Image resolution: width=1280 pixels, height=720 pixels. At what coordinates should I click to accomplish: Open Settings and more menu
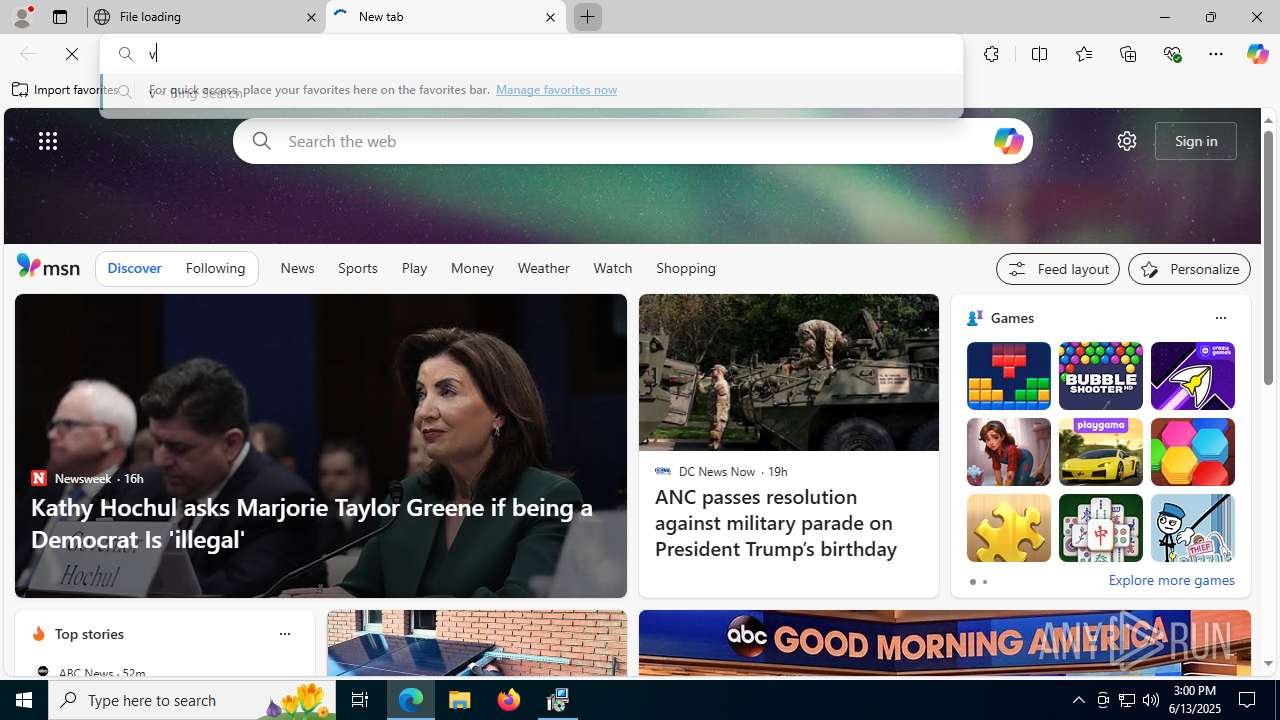pyautogui.click(x=1216, y=54)
